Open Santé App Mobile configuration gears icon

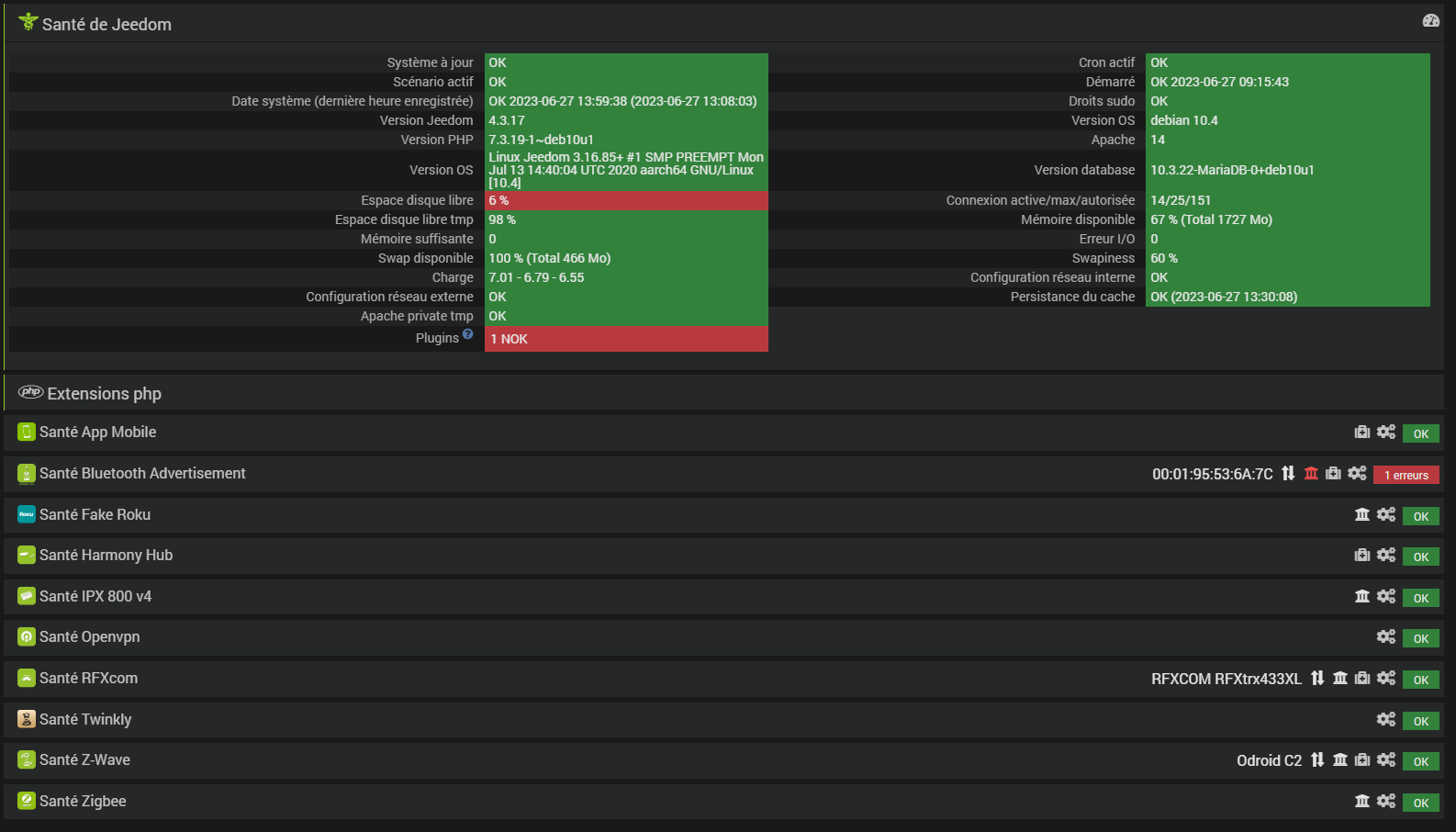[x=1386, y=432]
